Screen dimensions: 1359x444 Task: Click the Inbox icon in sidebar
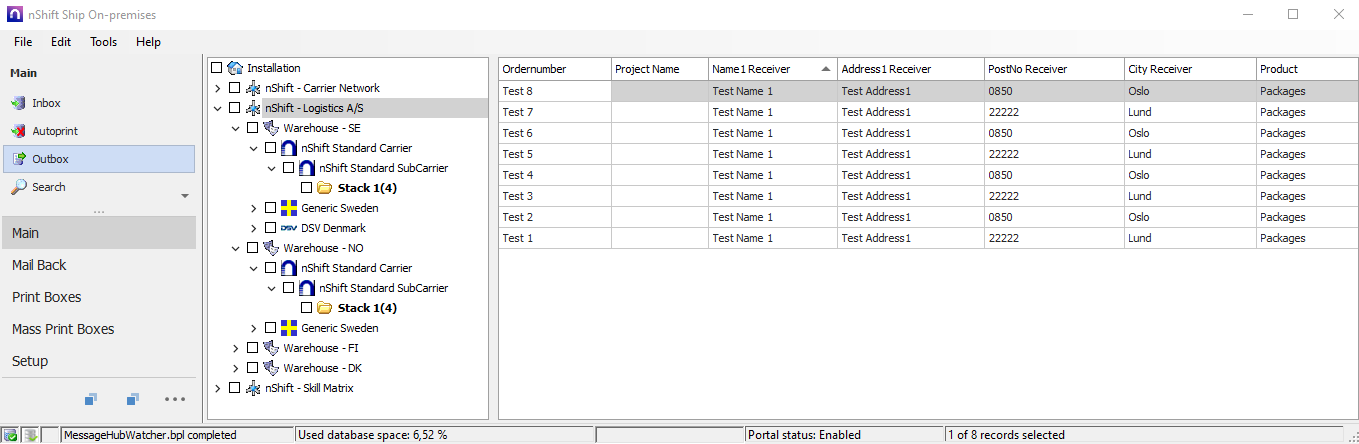[x=19, y=103]
